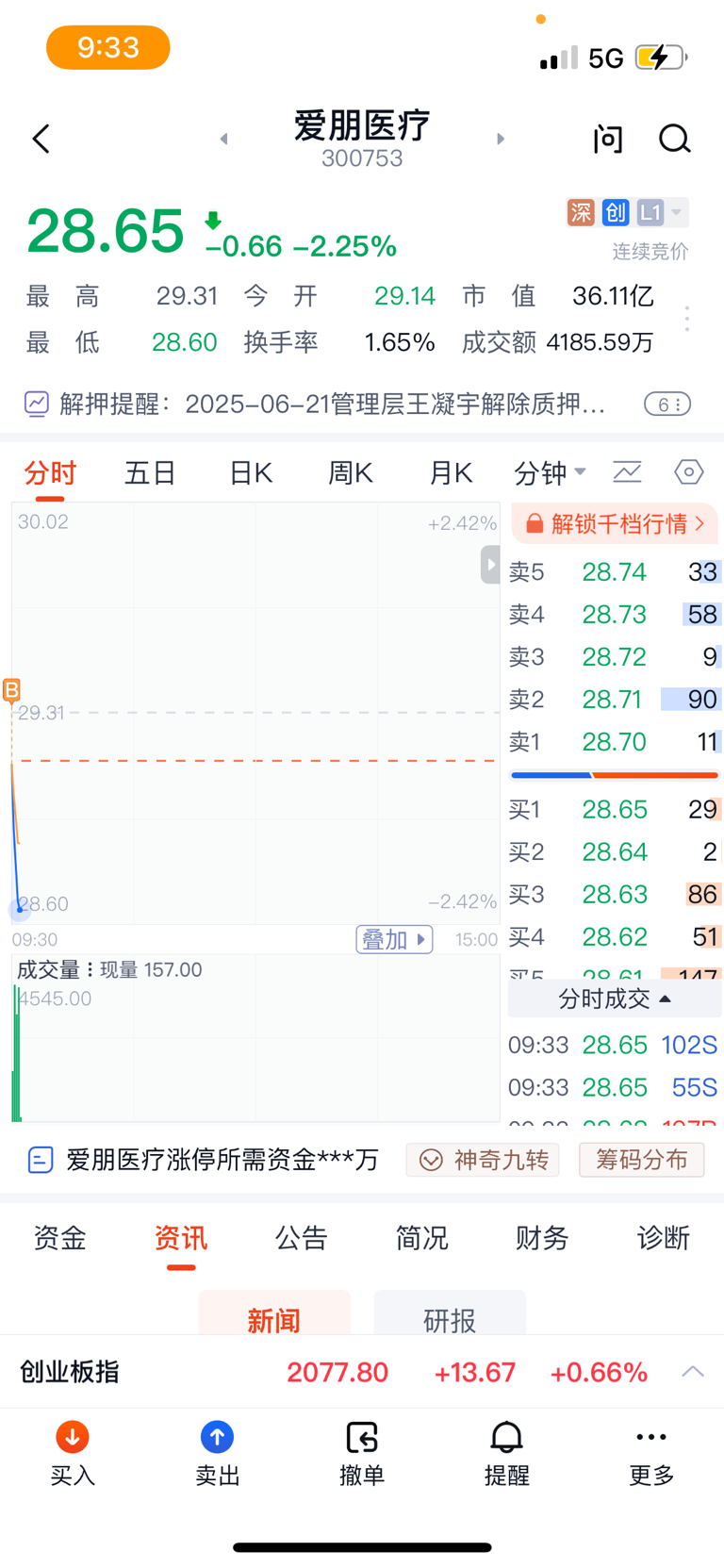Tap the 创 board badge
The image size is (724, 1568).
point(616,212)
